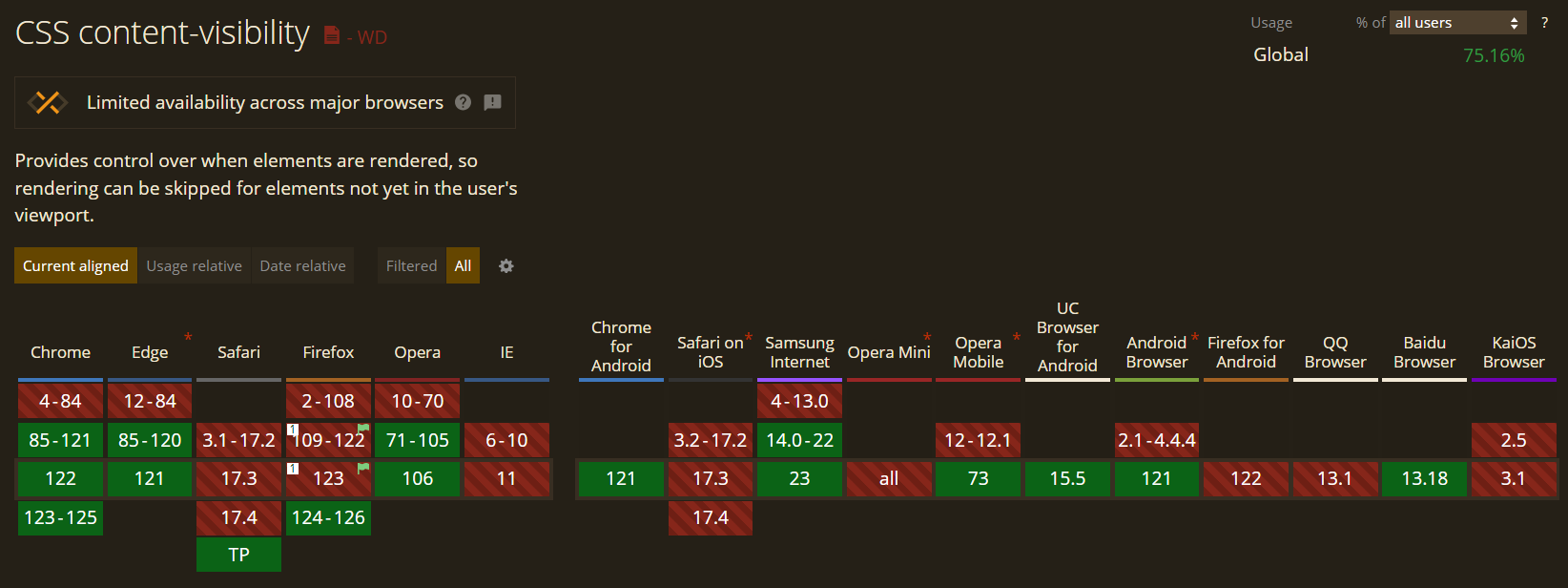Expand the Safari 3.1-17.2 versions cell
This screenshot has height=588, width=1568.
[x=238, y=440]
